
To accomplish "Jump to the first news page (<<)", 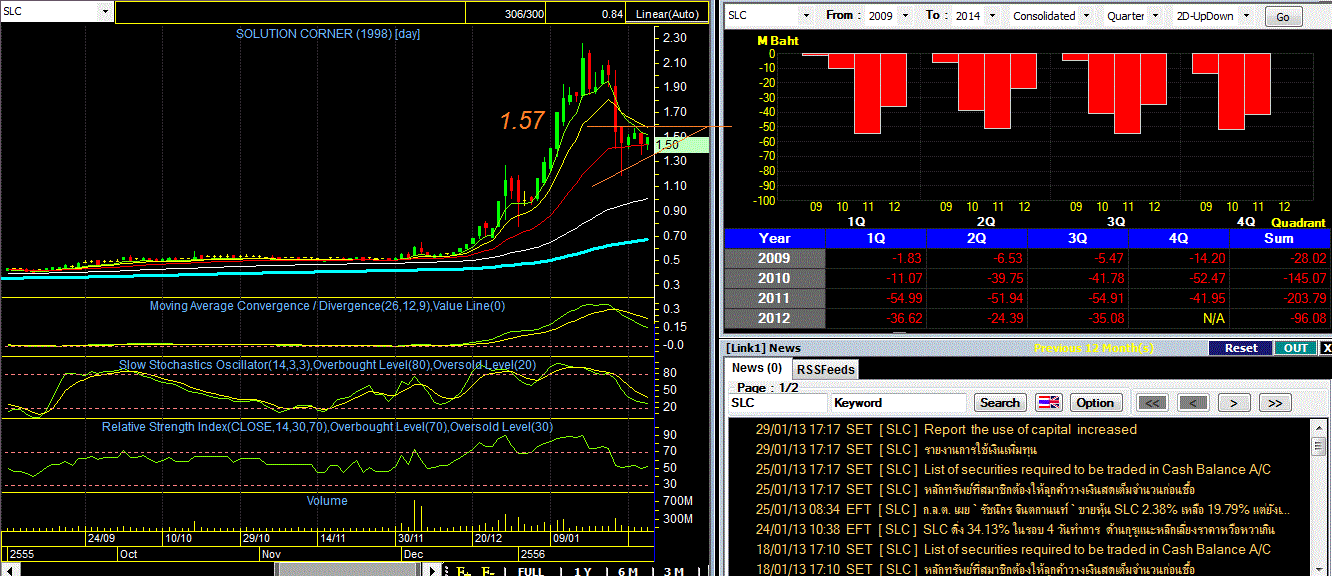I will pos(1153,403).
